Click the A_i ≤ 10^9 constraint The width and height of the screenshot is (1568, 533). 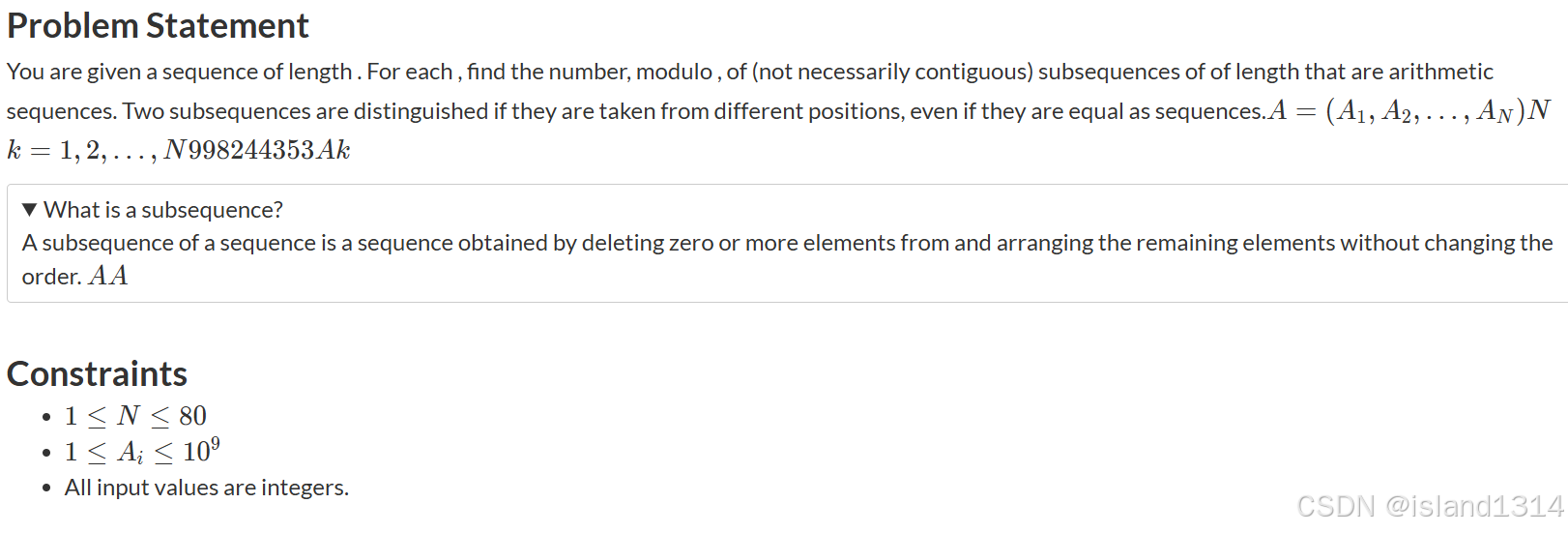142,451
